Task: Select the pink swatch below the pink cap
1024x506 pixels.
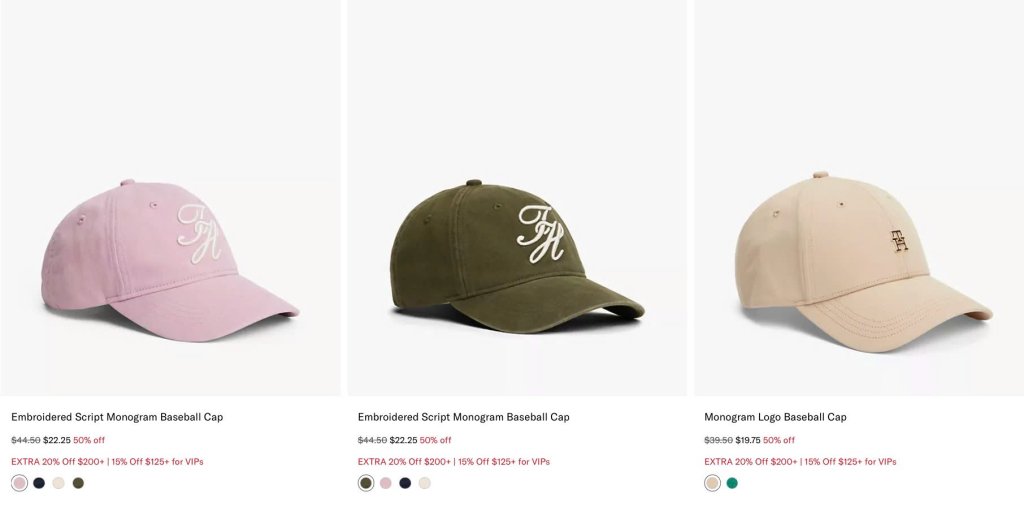Action: [20, 483]
